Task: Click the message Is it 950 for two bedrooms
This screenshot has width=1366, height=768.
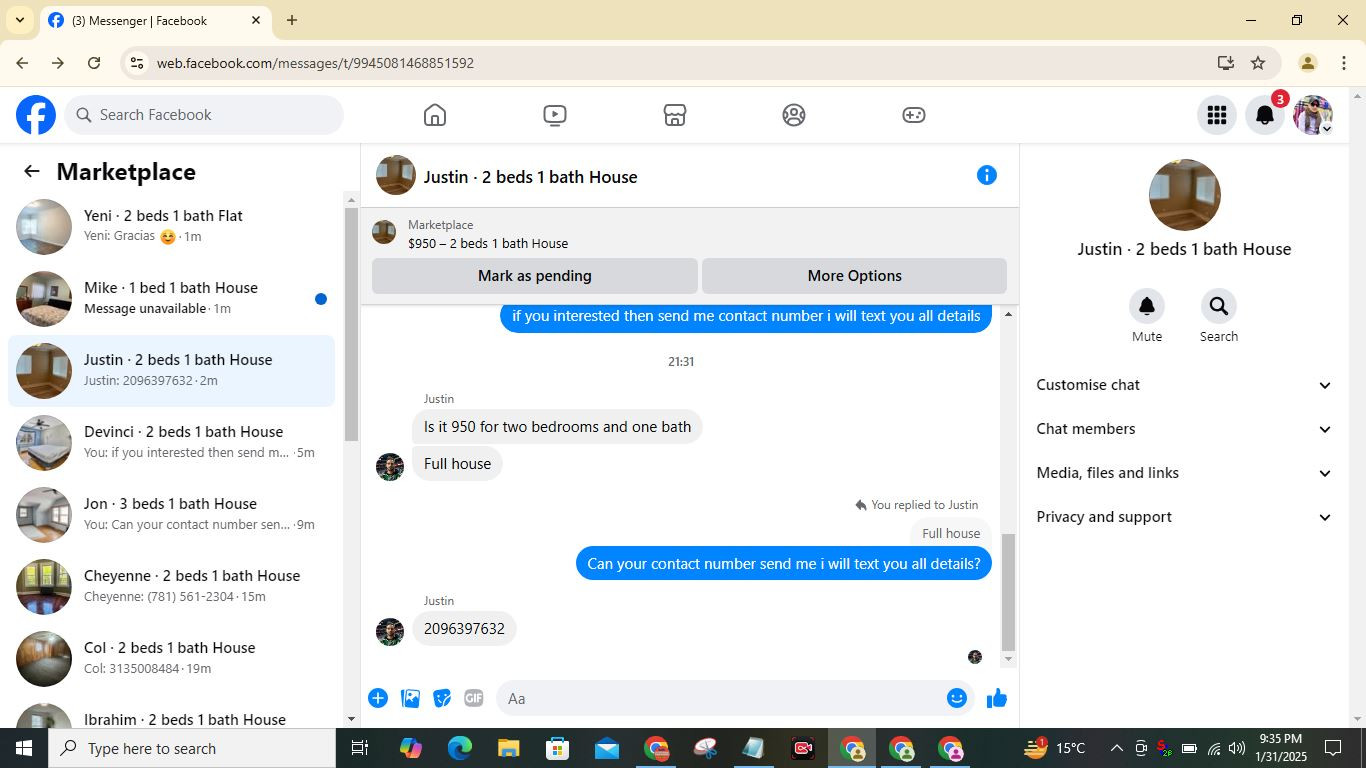Action: pos(557,427)
